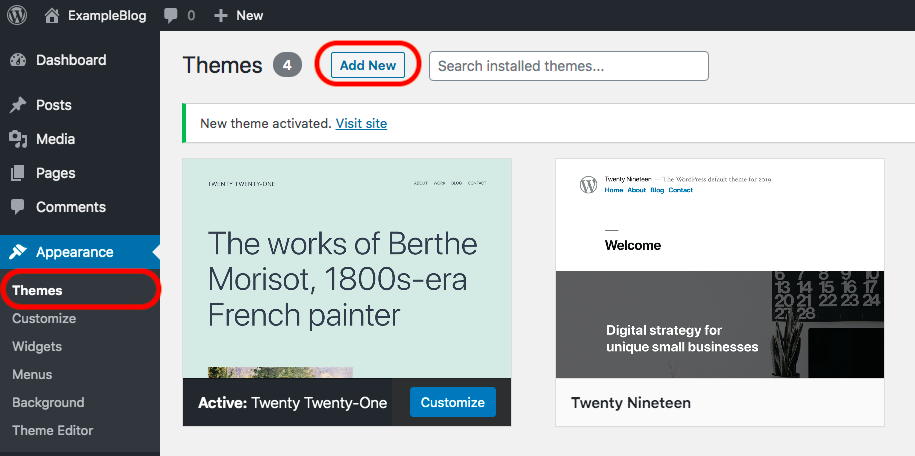
Task: Click the Pages icon in sidebar
Action: (18, 173)
